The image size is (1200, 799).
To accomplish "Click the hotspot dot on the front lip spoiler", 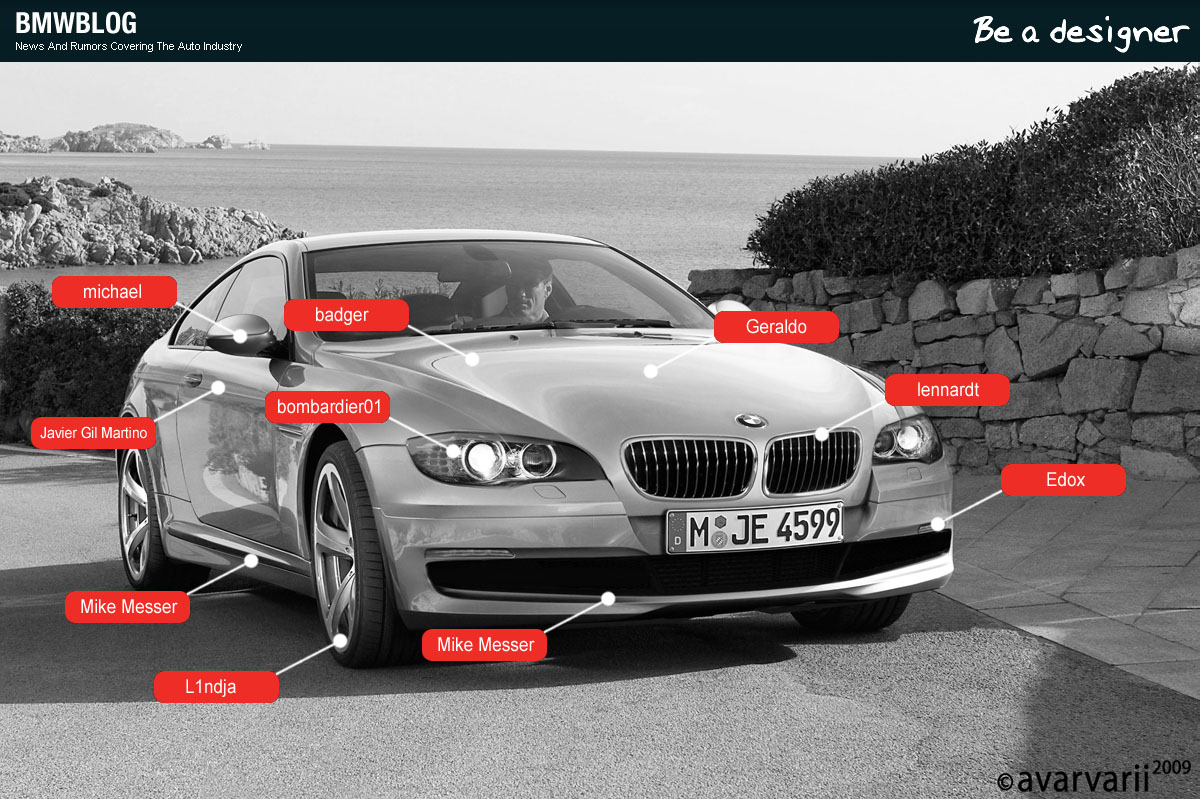I will tap(607, 598).
